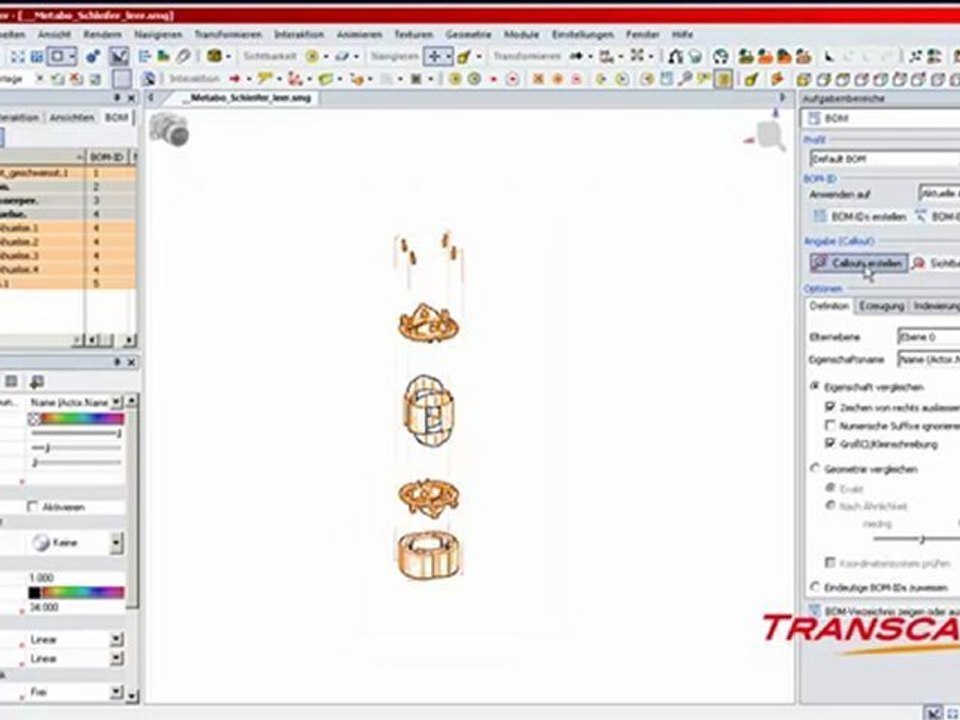Click the round headset-shaped toolbar icon
This screenshot has width=960, height=720.
[721, 56]
